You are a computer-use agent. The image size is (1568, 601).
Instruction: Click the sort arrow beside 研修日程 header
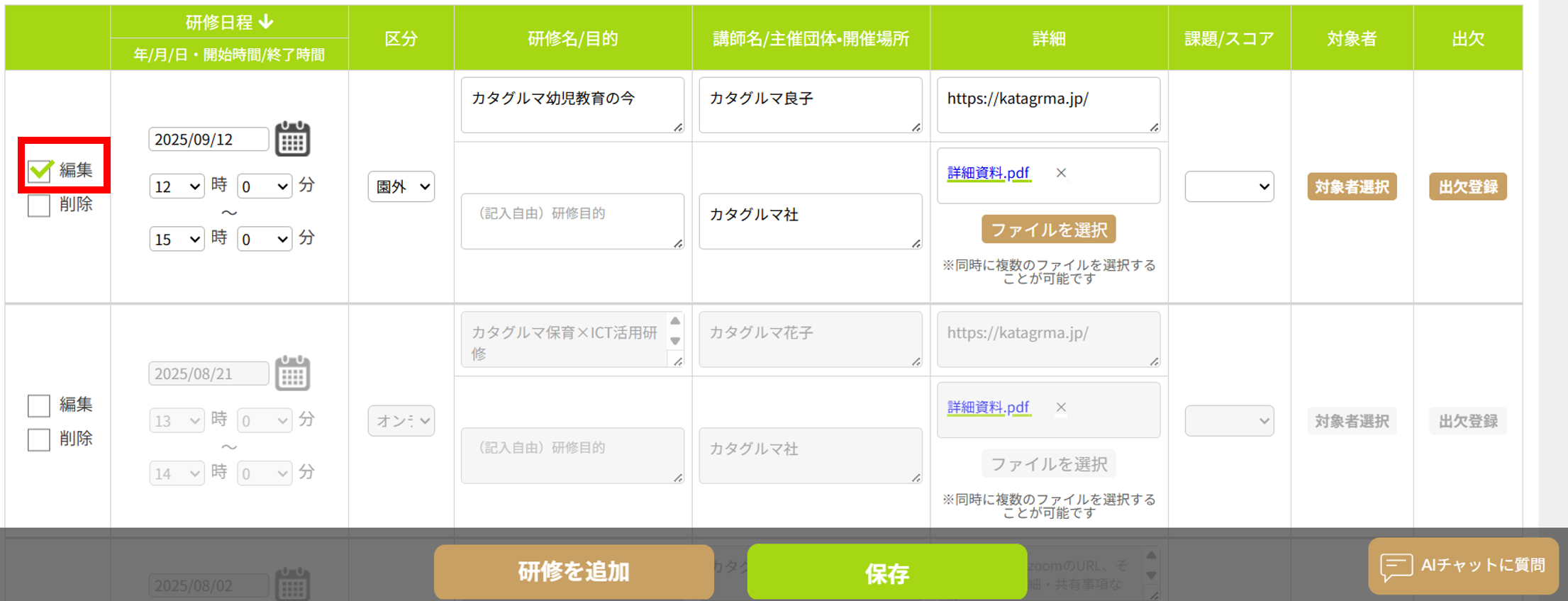point(267,22)
